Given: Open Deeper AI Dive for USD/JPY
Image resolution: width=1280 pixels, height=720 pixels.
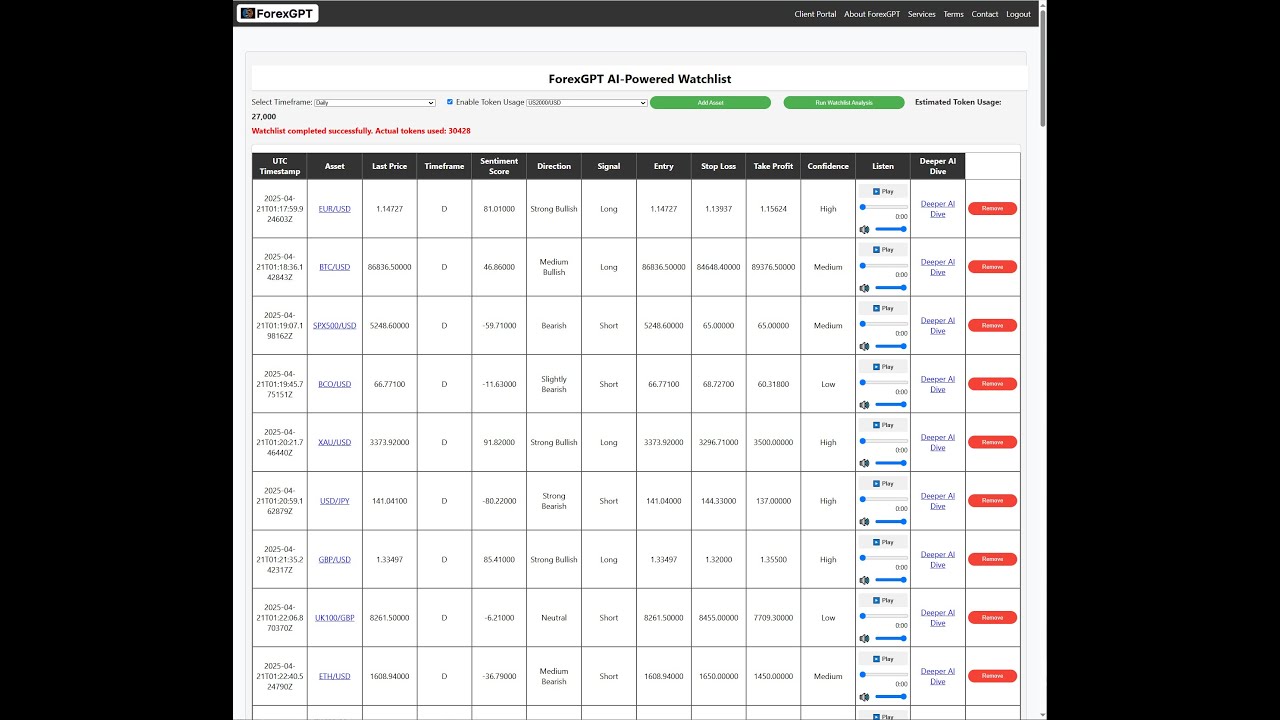Looking at the screenshot, I should point(938,501).
